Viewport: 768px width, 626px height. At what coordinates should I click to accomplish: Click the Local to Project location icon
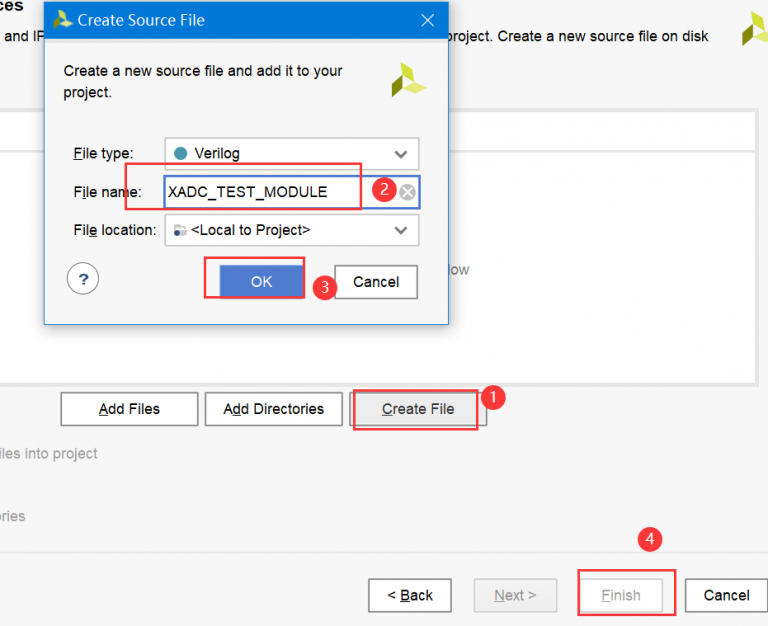[179, 230]
